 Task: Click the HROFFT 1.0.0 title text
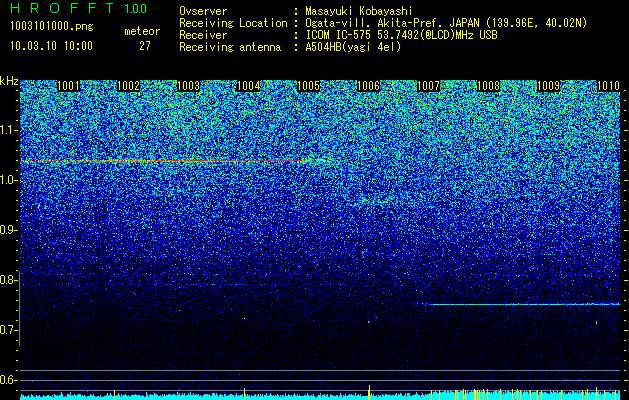pos(79,8)
